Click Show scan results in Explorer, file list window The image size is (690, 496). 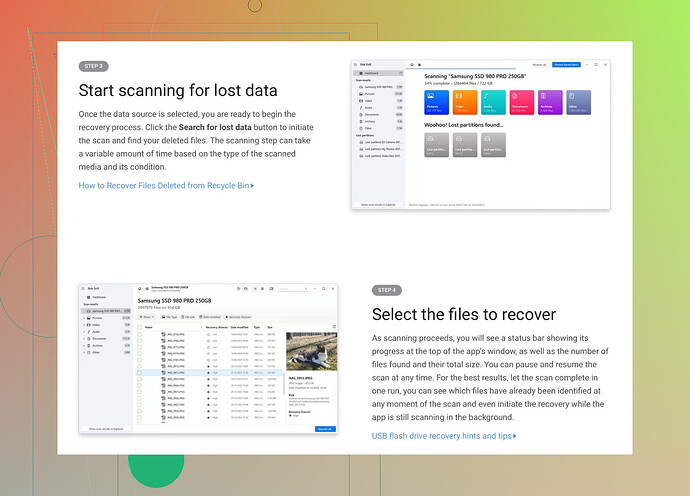pyautogui.click(x=106, y=429)
